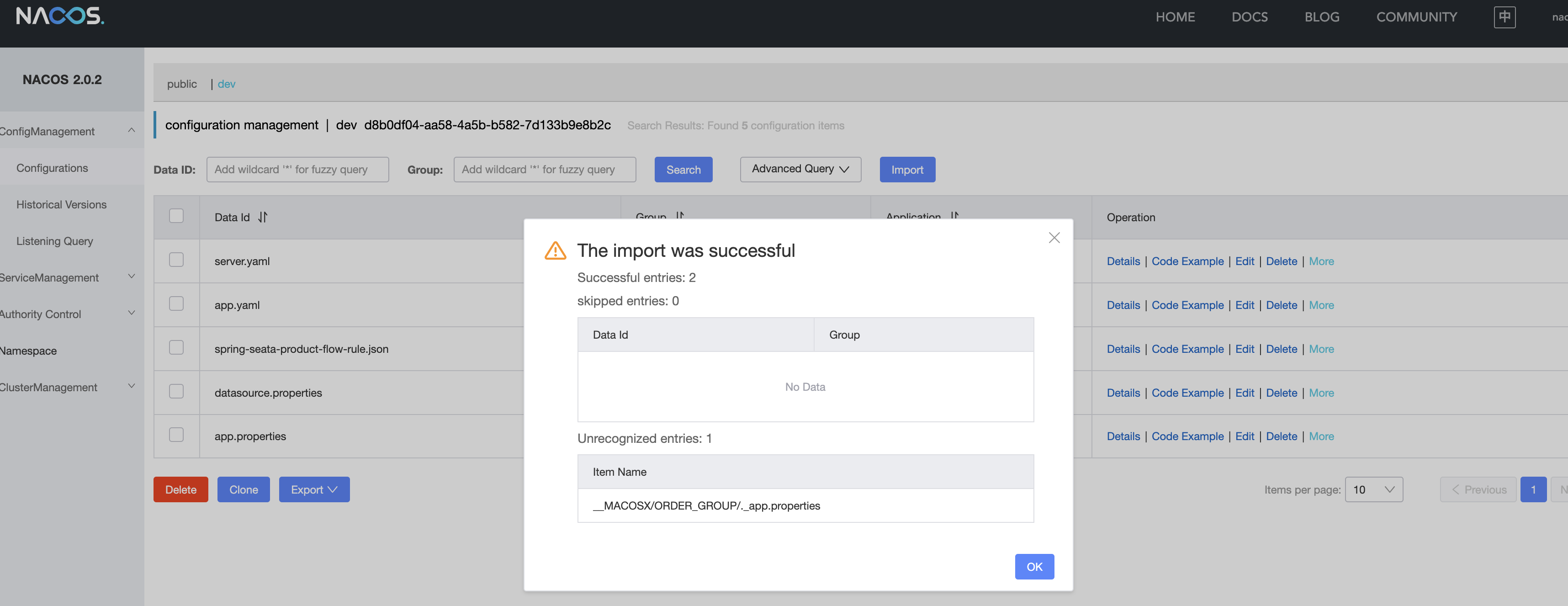Open the Export dropdown button
Viewport: 1568px width, 606px height.
coord(314,489)
